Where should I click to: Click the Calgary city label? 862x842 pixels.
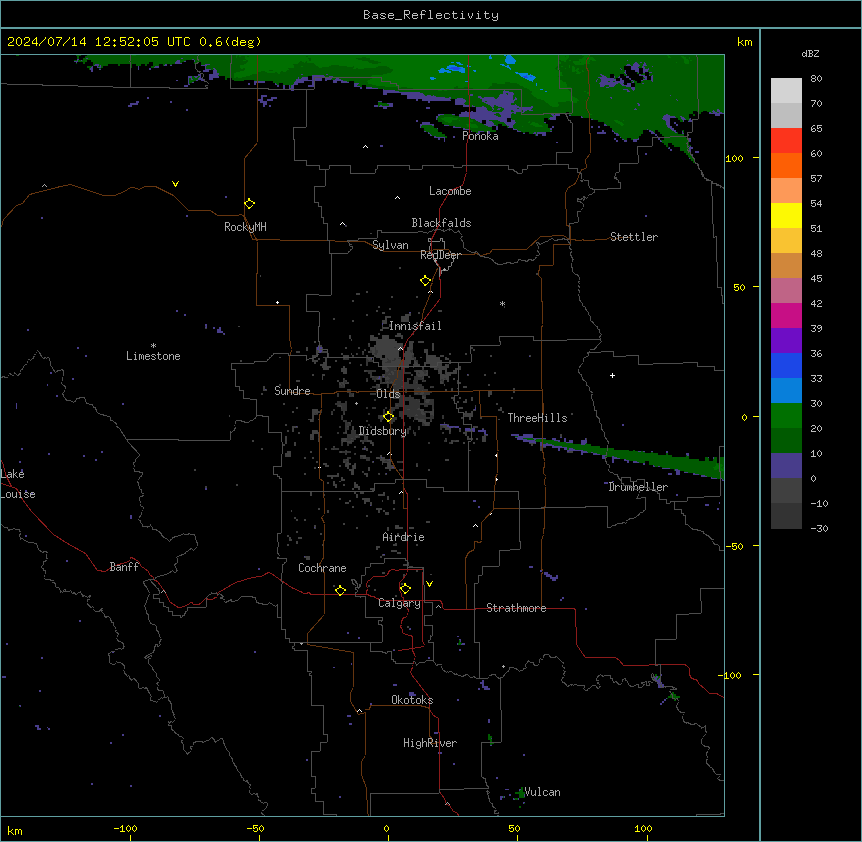tap(400, 603)
